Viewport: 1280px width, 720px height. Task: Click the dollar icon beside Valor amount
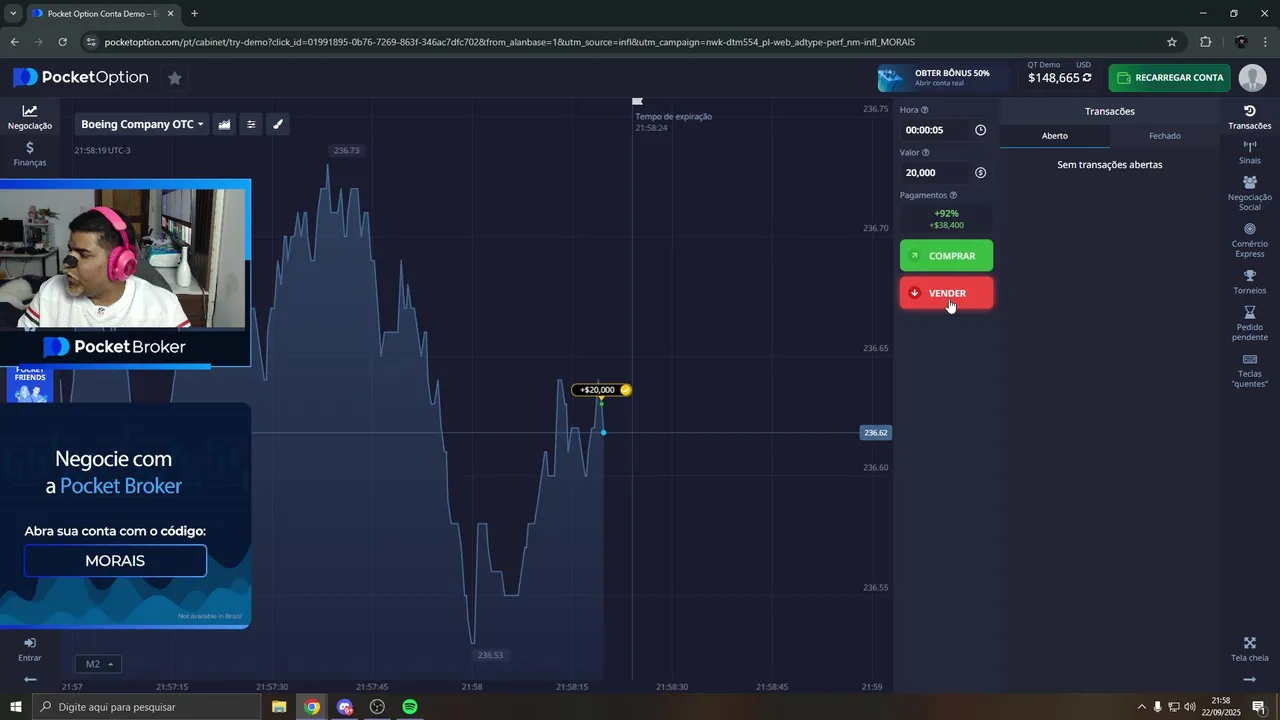(x=980, y=173)
